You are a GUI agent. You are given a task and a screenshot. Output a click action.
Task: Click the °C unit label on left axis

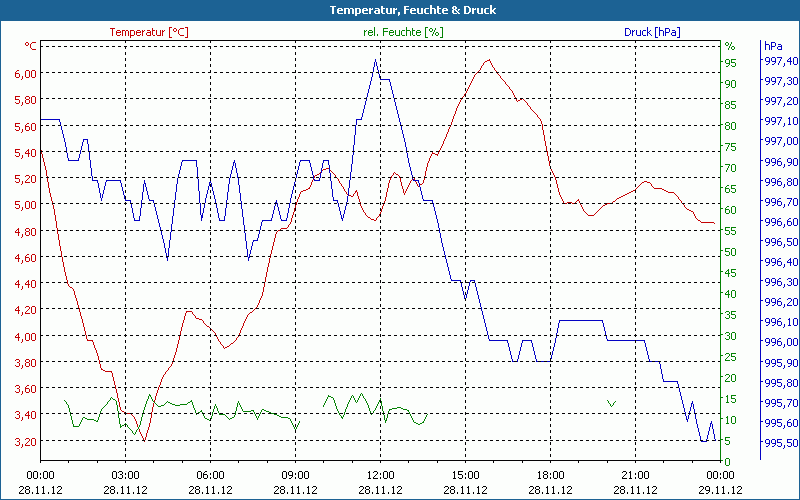pos(31,46)
